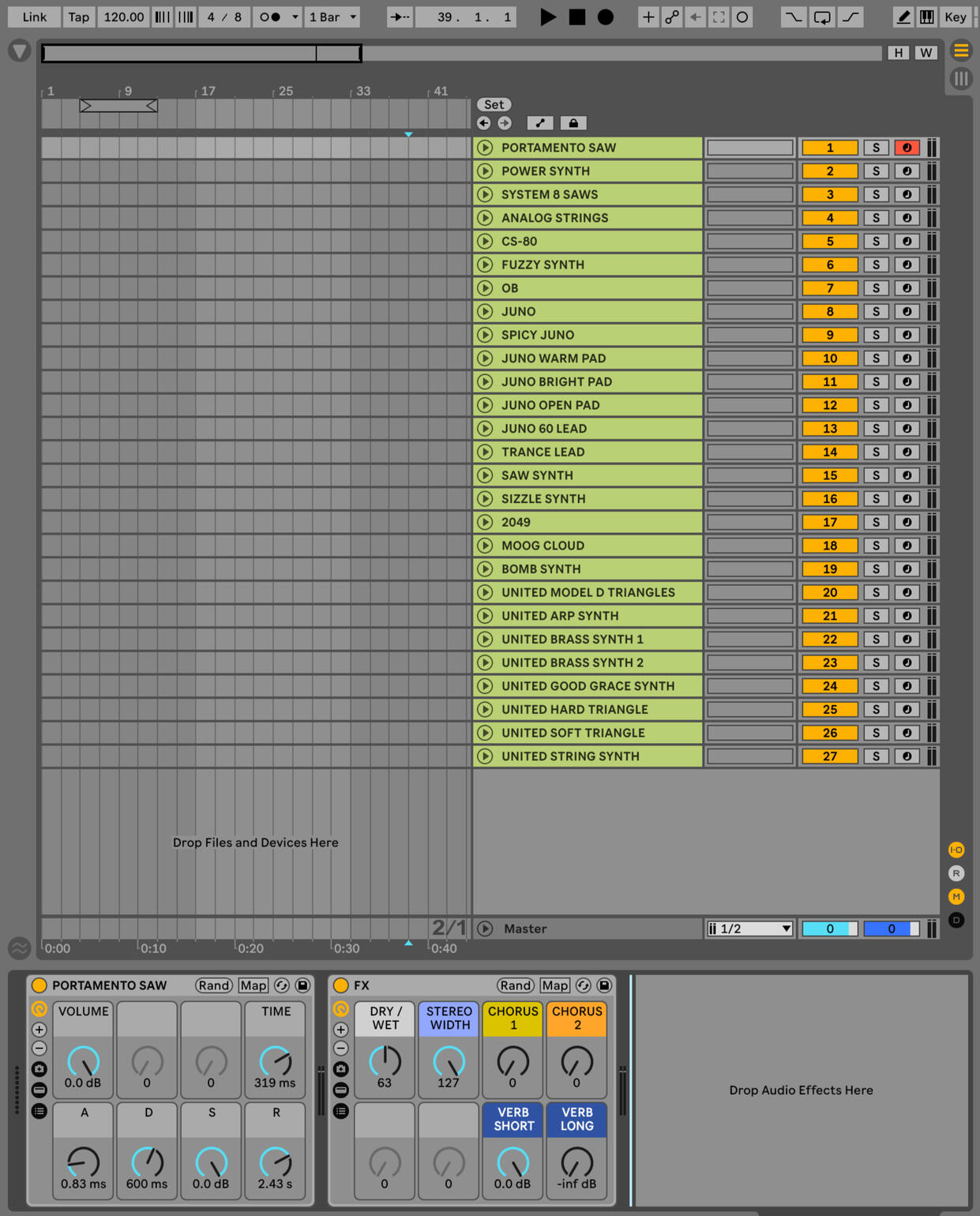Image resolution: width=980 pixels, height=1216 pixels.
Task: Solo the TRANCE LEAD track
Action: click(875, 452)
